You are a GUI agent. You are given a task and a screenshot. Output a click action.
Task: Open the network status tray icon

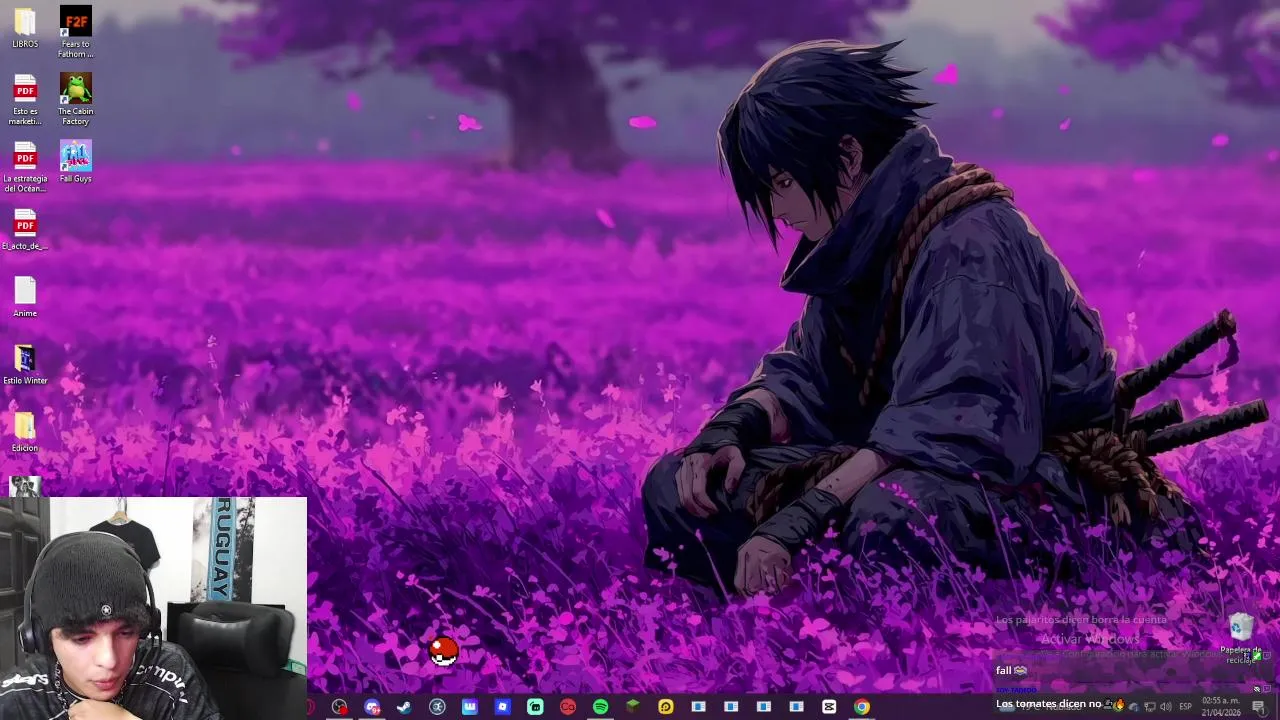1150,707
